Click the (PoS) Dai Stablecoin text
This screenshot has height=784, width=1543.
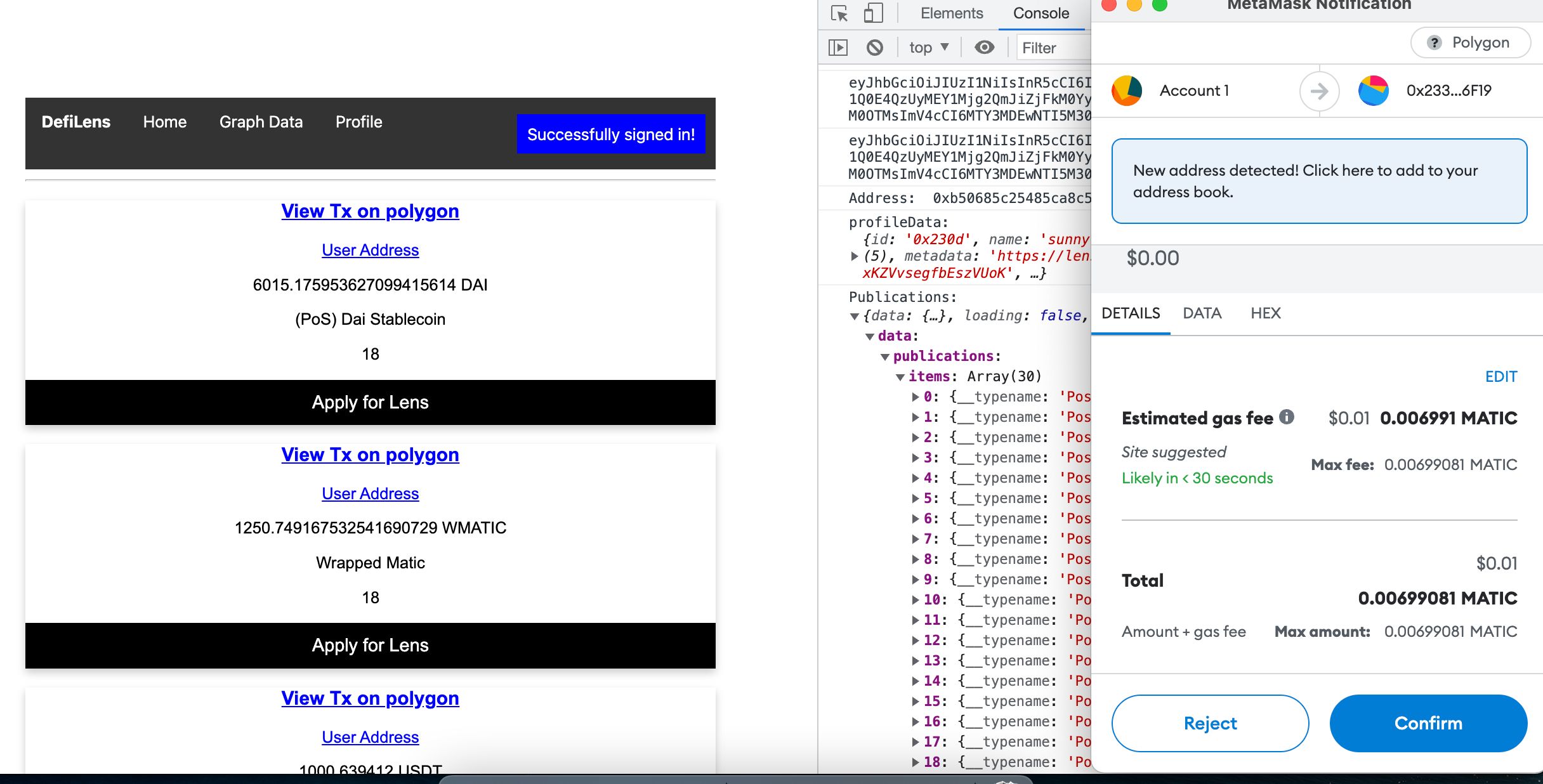[371, 319]
